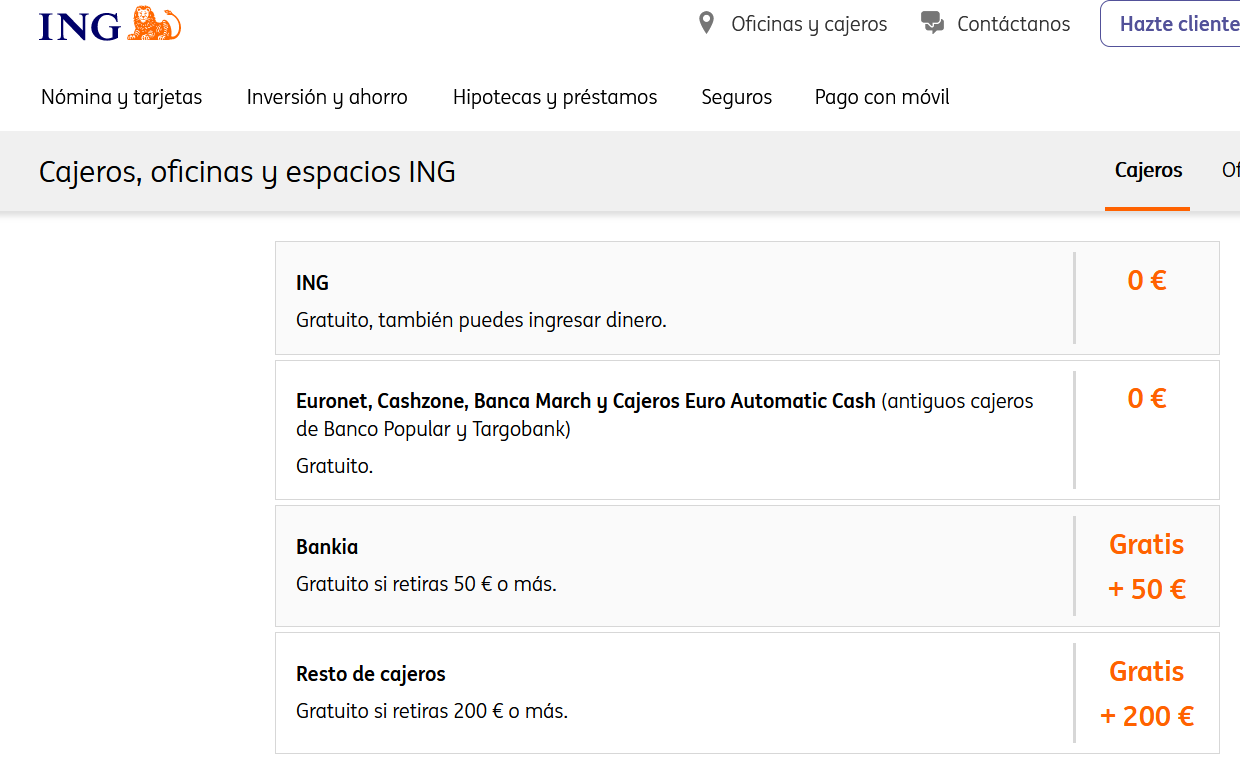Open the Nómina y tarjetas menu
1240x761 pixels.
tap(121, 97)
